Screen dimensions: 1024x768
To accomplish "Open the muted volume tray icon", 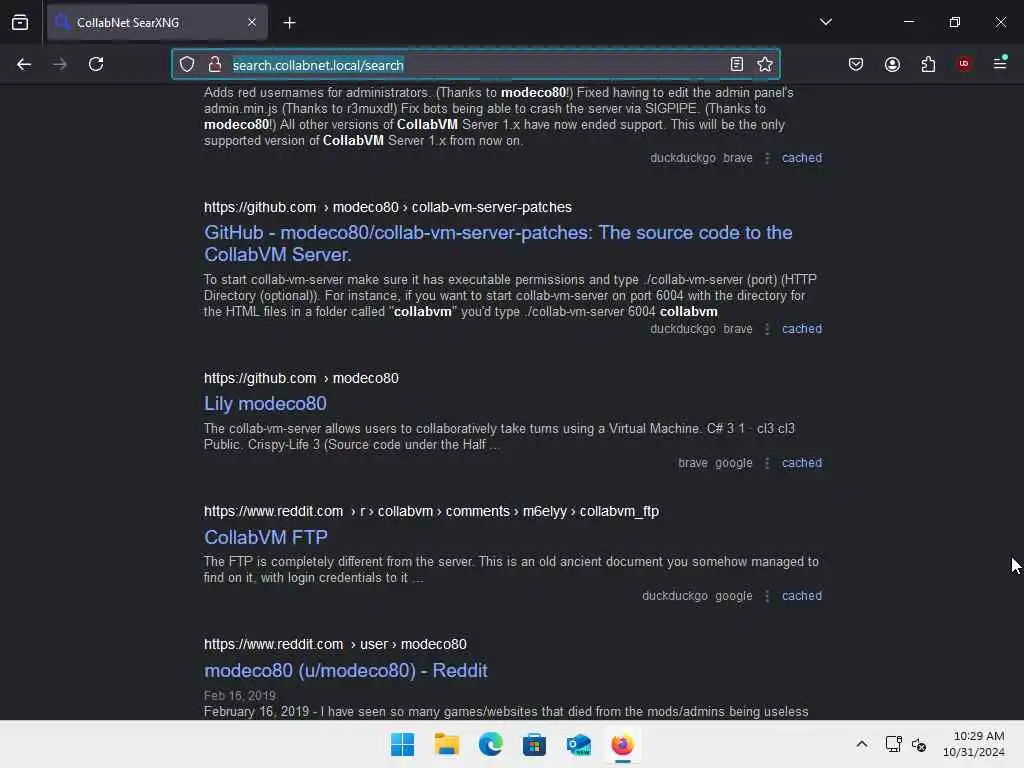I will (919, 744).
